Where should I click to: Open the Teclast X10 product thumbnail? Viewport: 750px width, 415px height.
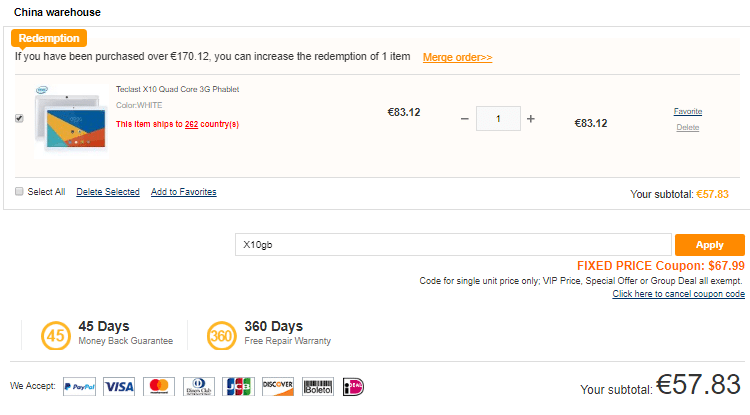69,118
